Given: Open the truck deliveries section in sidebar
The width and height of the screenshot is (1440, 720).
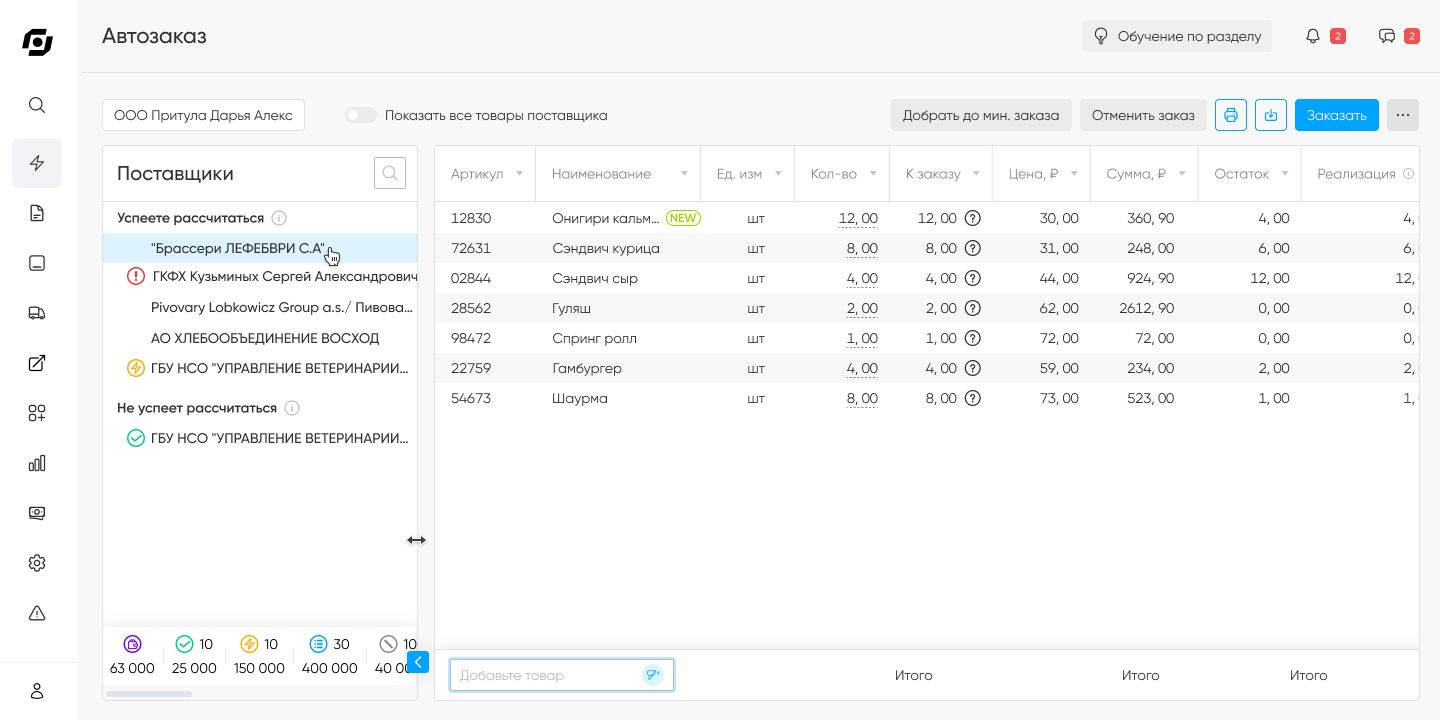Looking at the screenshot, I should click(37, 313).
